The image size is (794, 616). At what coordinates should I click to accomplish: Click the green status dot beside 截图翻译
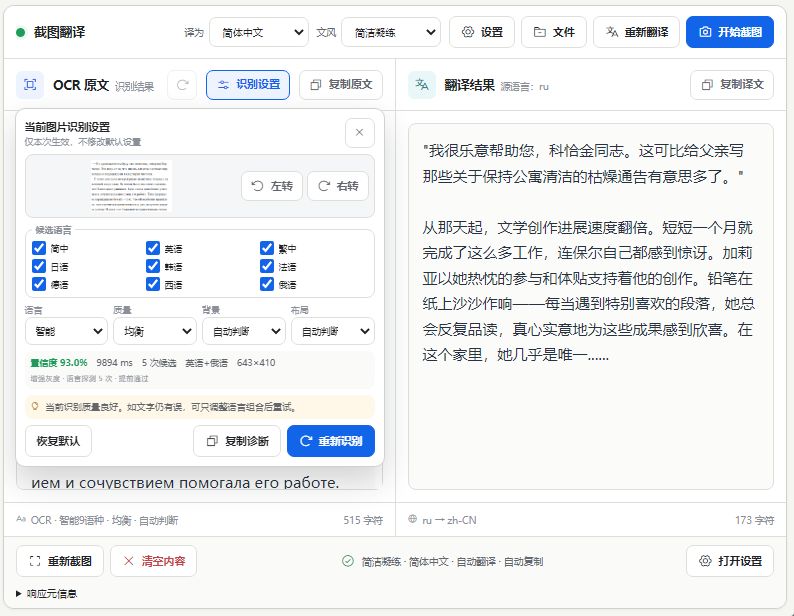21,32
